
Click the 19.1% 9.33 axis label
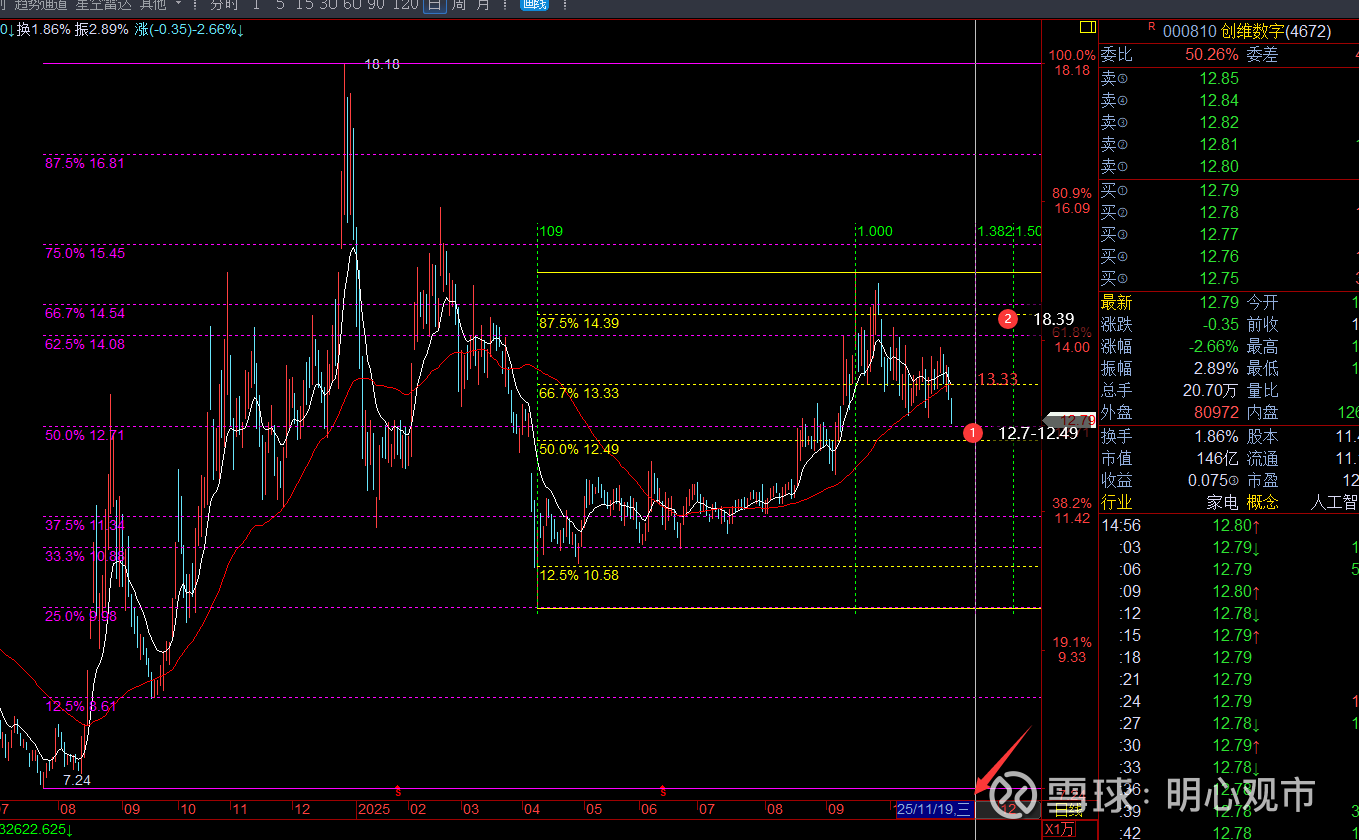tap(1071, 649)
